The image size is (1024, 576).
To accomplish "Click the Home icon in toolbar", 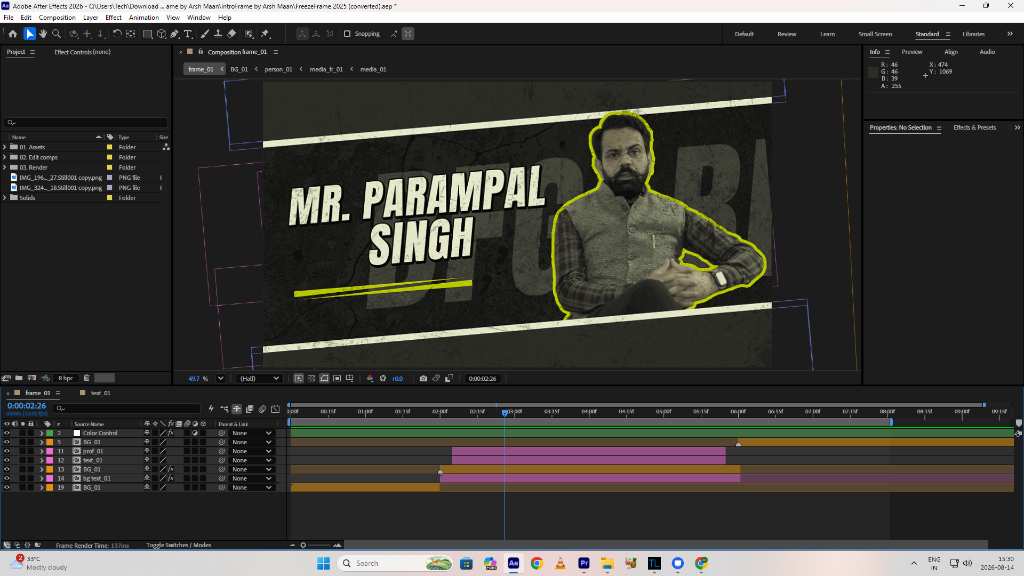I will pos(12,34).
